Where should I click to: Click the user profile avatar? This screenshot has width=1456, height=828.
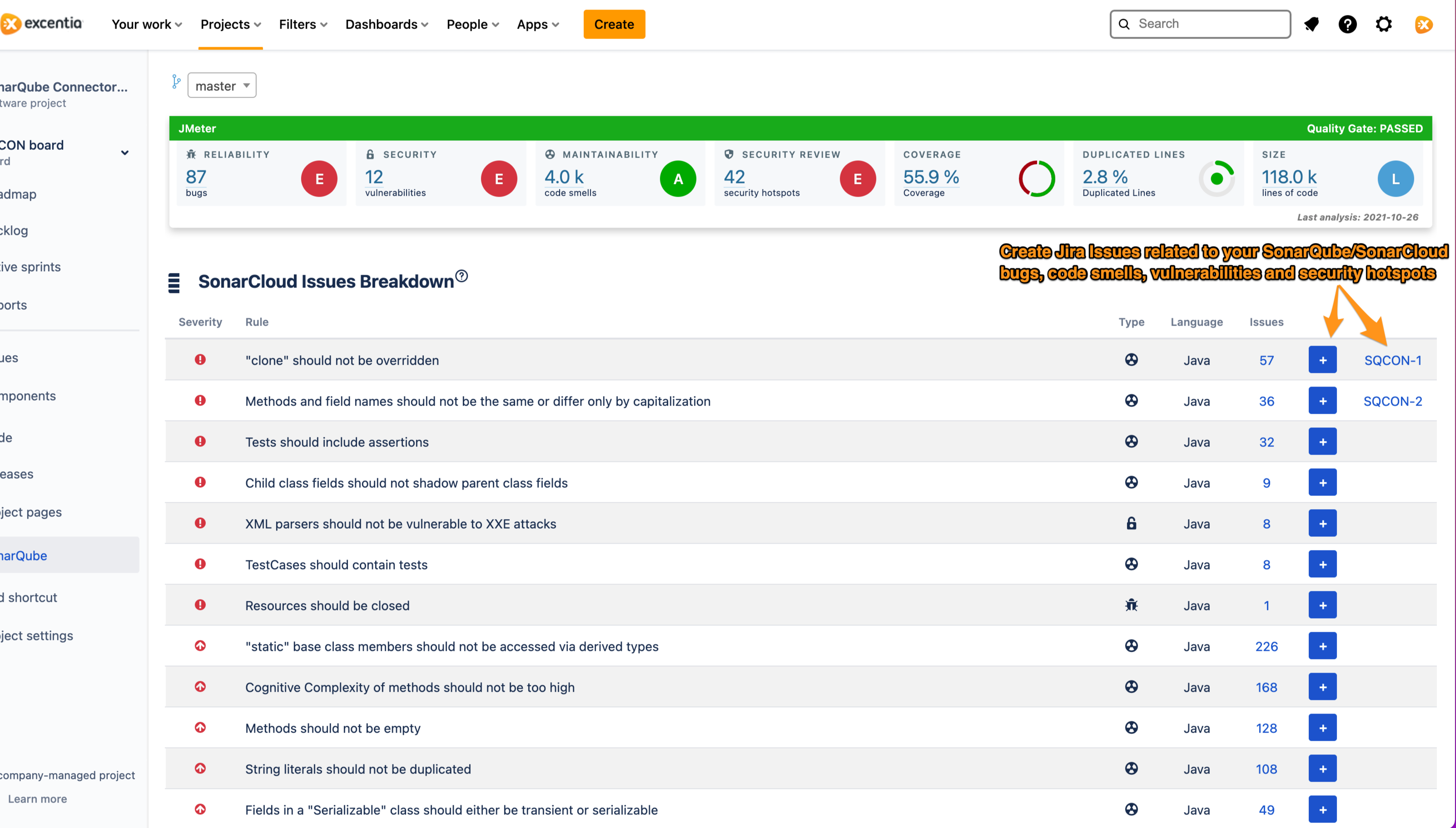(1424, 25)
